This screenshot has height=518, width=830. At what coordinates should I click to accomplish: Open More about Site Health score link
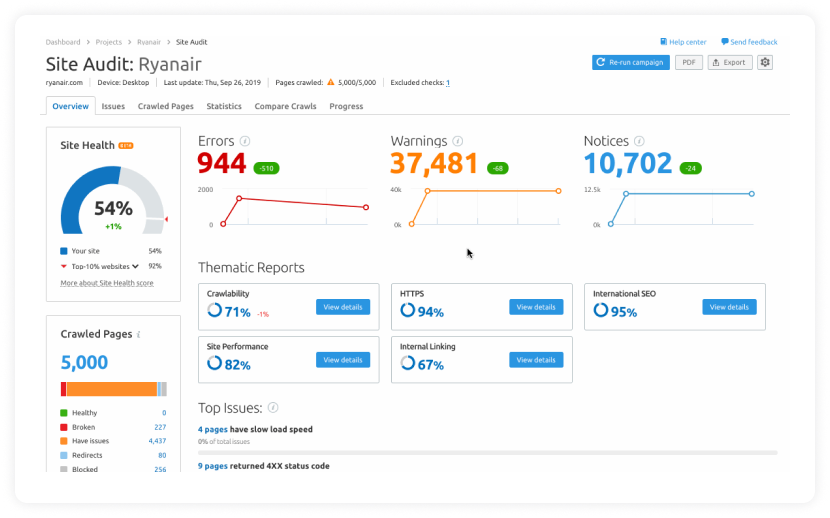point(107,283)
